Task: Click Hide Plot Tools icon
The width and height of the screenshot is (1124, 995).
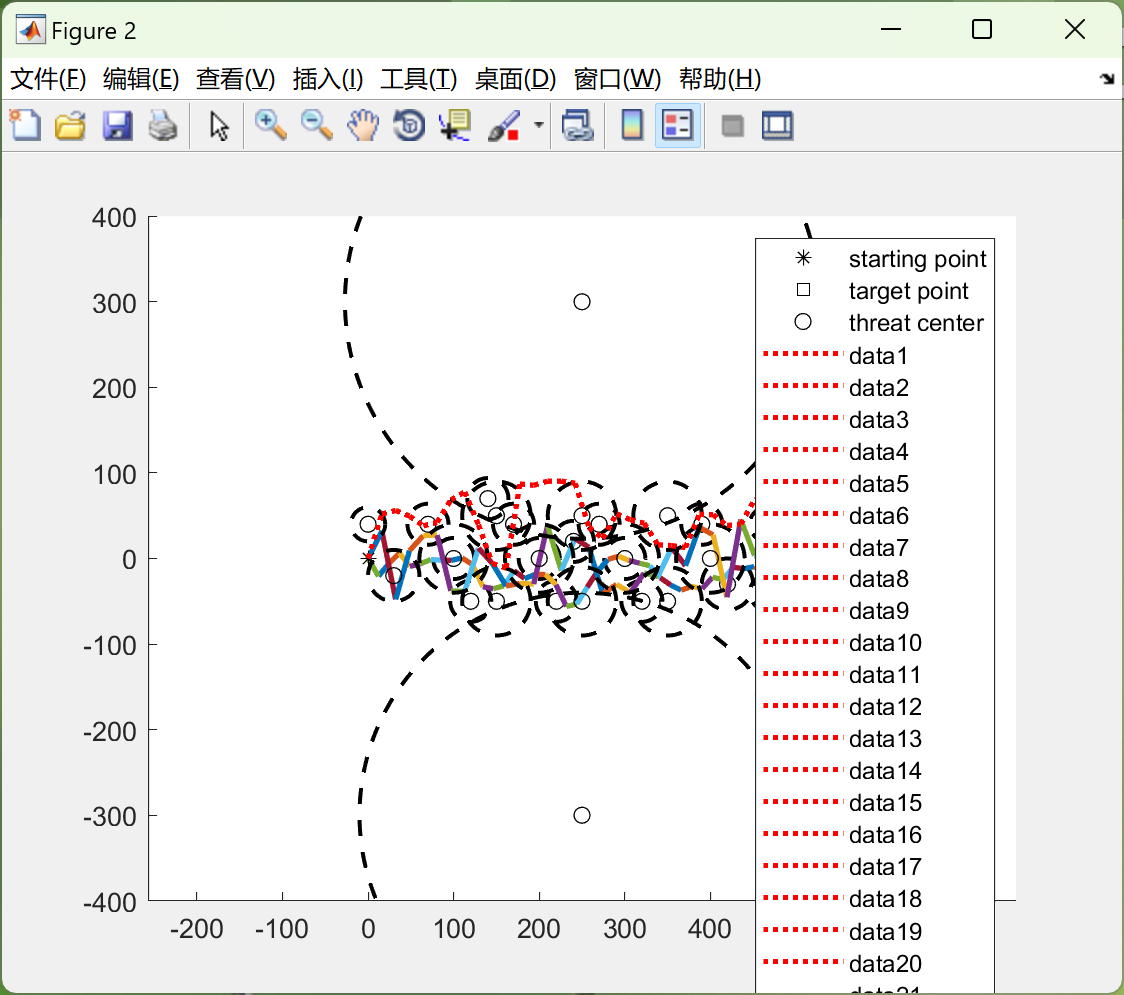Action: click(732, 126)
